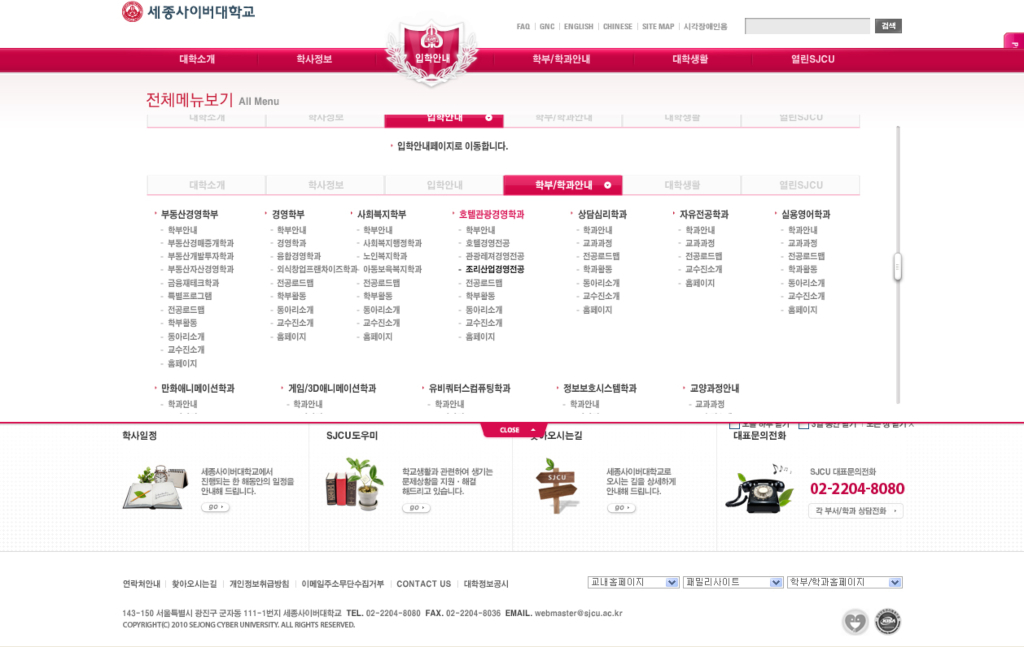The width and height of the screenshot is (1024, 647).
Task: Click the All Menu panel scrollbar thumb
Action: (897, 266)
